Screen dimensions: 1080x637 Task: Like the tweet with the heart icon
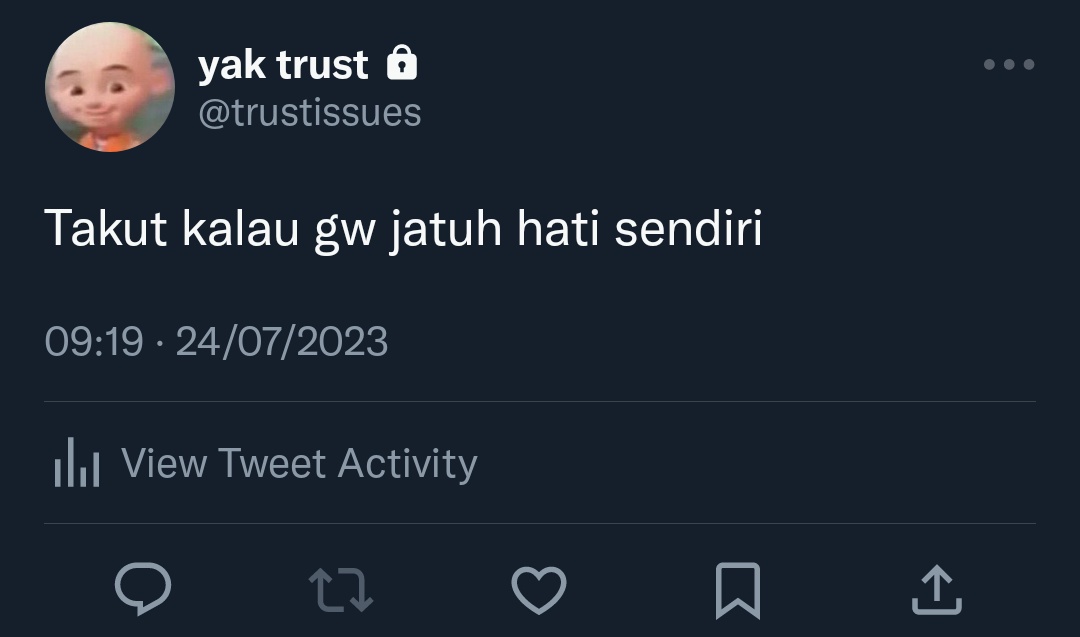(539, 590)
